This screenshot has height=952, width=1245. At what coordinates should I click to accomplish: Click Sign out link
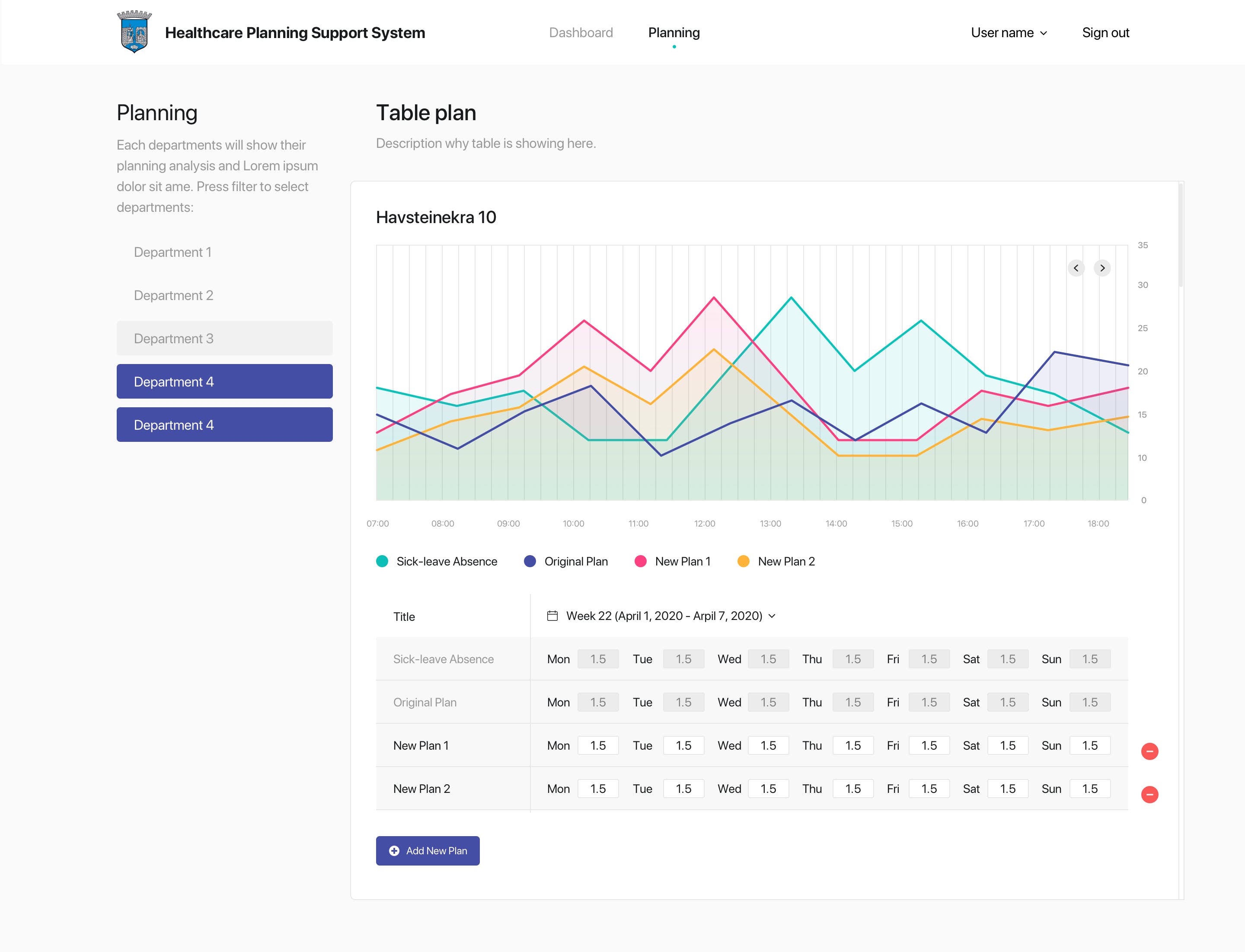tap(1106, 33)
